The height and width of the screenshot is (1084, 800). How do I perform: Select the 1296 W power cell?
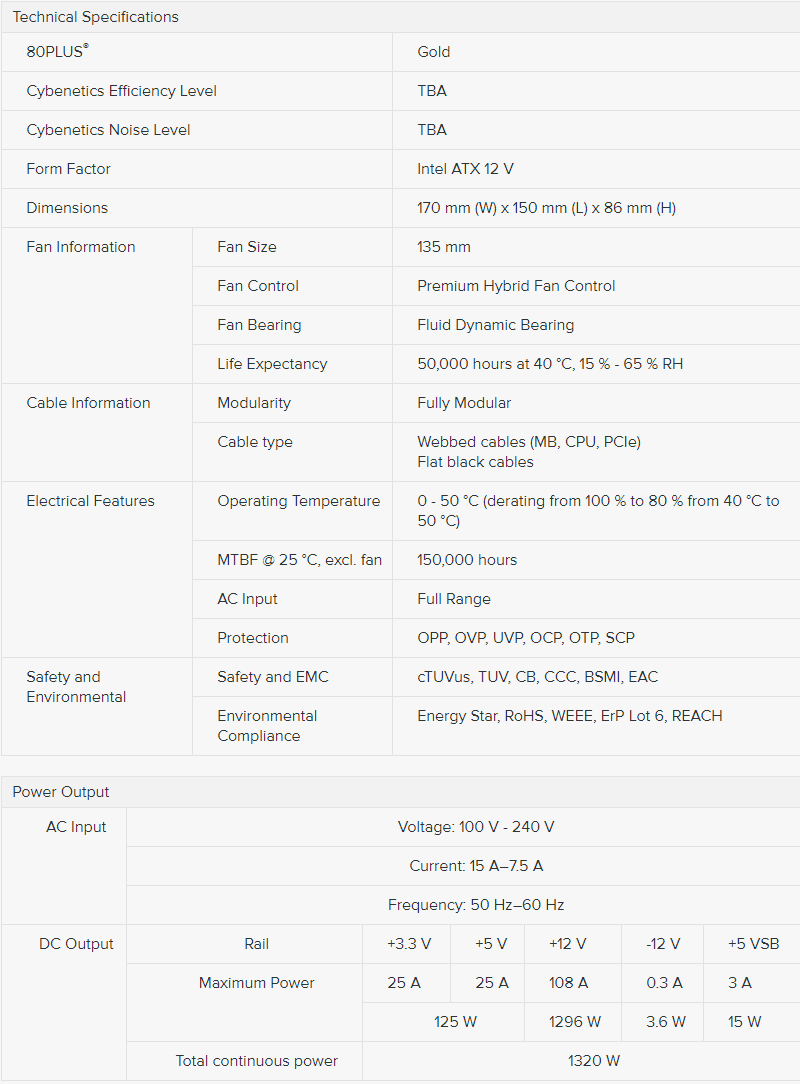click(x=574, y=1022)
